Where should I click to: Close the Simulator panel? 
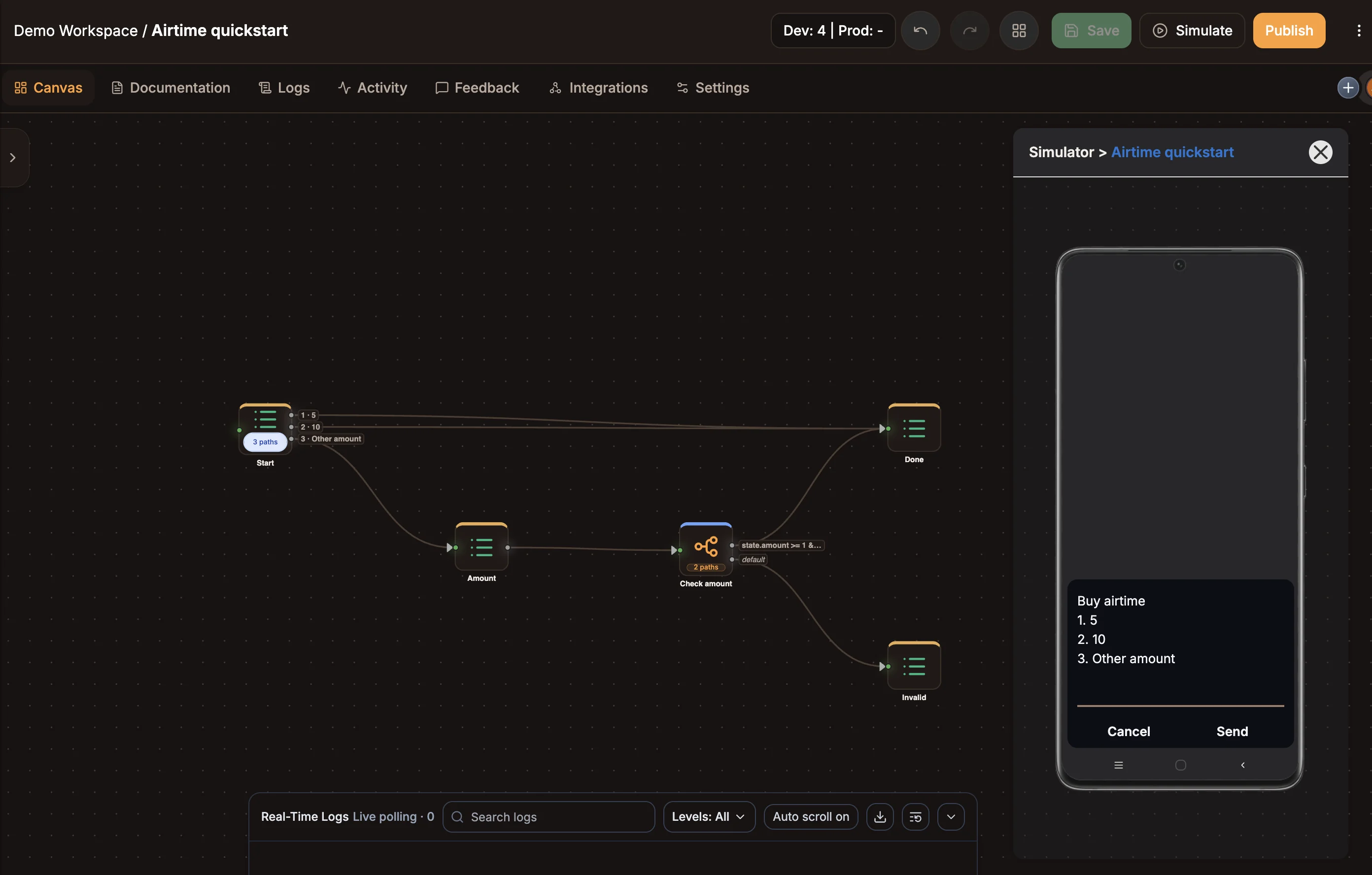(1320, 152)
